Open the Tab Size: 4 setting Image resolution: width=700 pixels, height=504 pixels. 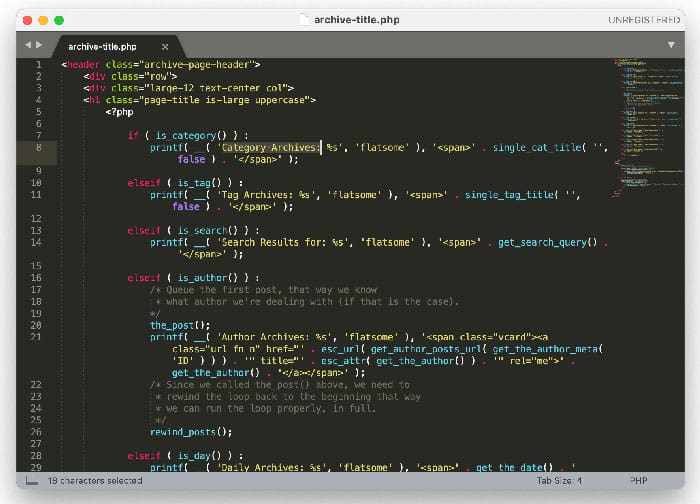pyautogui.click(x=559, y=481)
